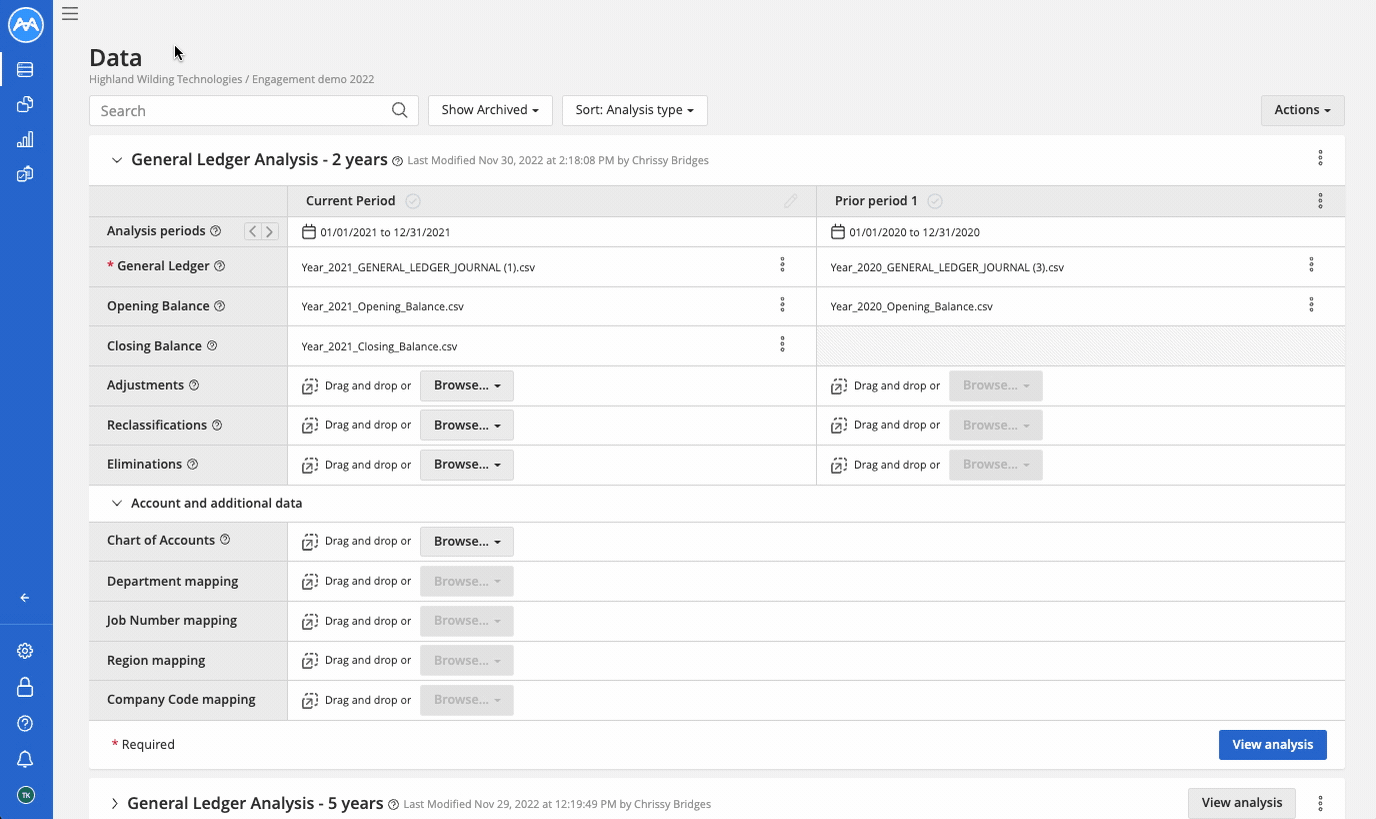Click Prior period date range 01/01/2020 to 12/31/2020
The width and height of the screenshot is (1376, 819).
click(914, 232)
